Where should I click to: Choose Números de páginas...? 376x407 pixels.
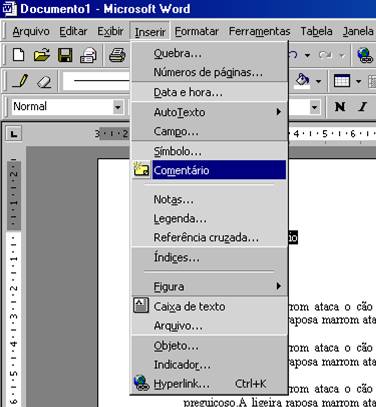click(209, 72)
